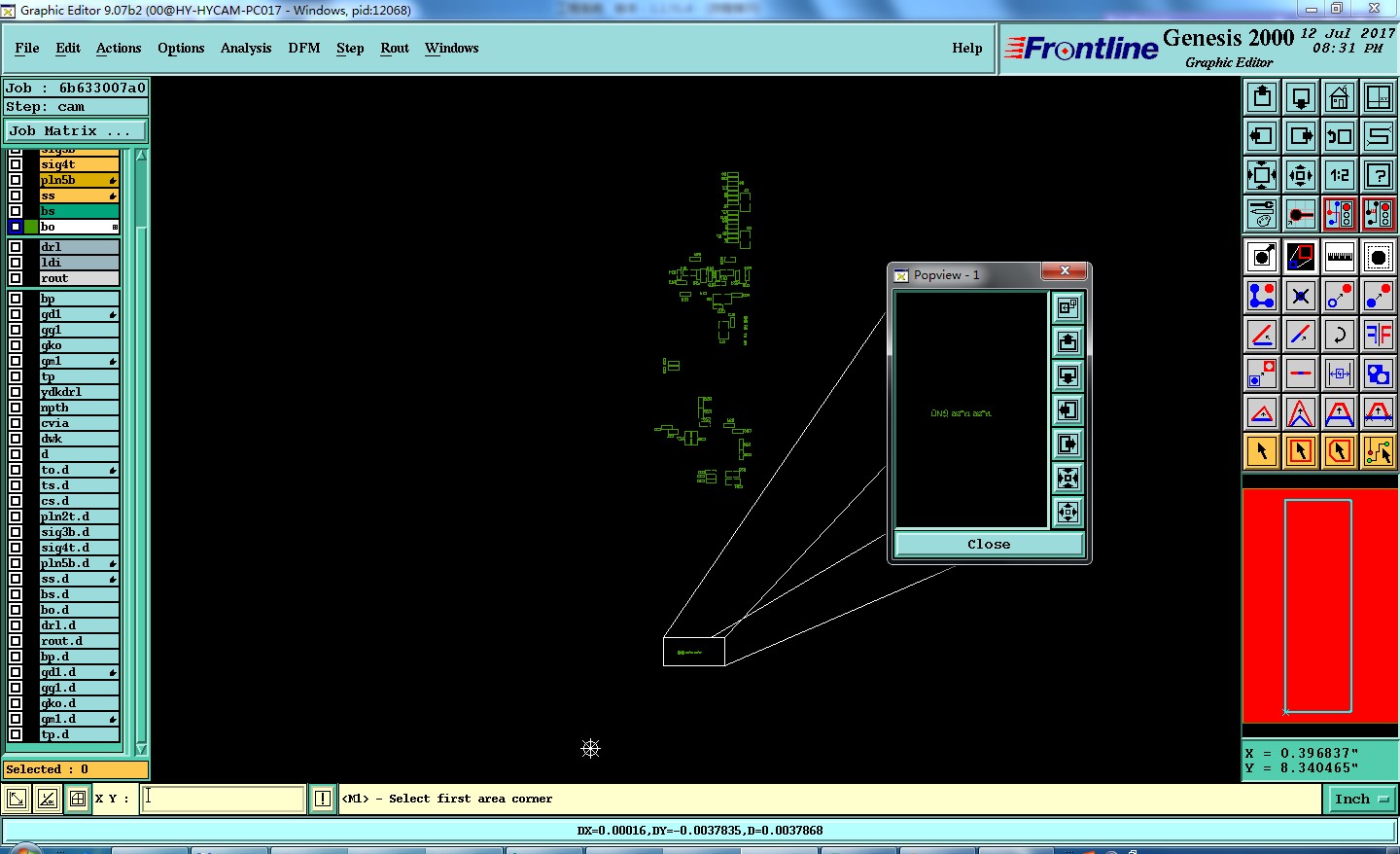
Task: Open the Step menu
Action: (x=350, y=48)
